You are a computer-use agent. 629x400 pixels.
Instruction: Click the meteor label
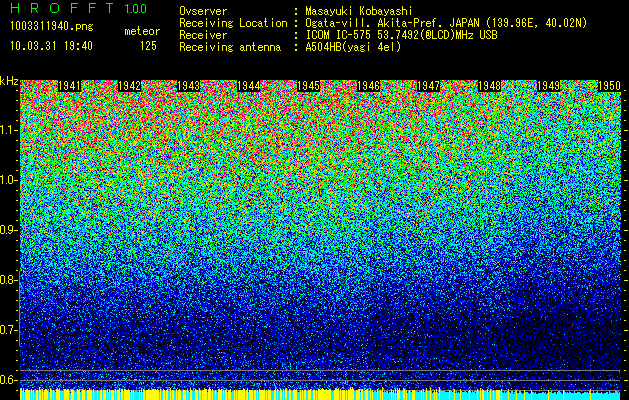142,31
